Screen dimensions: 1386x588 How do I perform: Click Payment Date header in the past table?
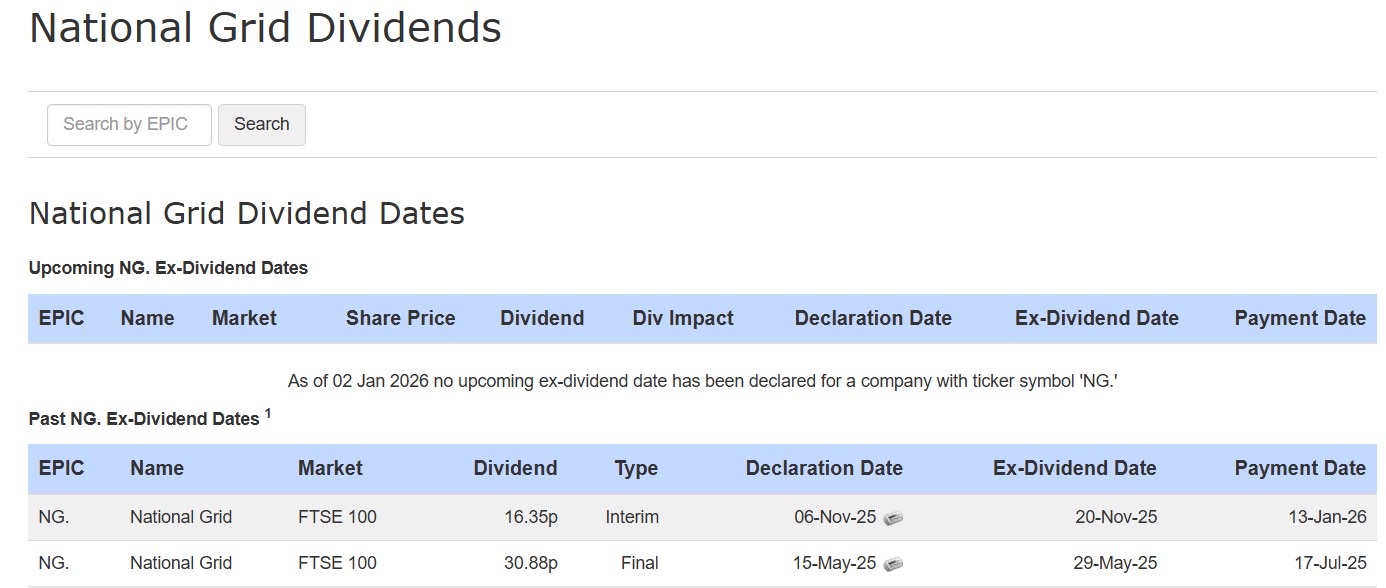(1299, 469)
